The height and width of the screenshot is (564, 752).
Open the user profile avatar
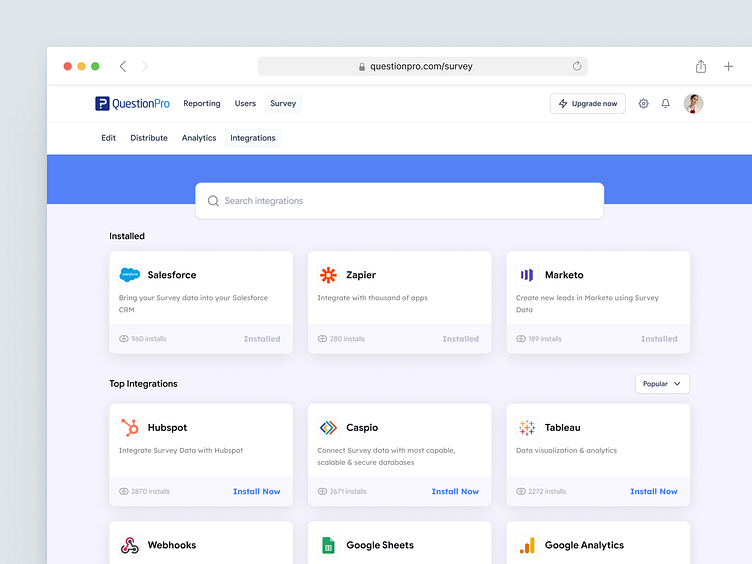coord(693,104)
